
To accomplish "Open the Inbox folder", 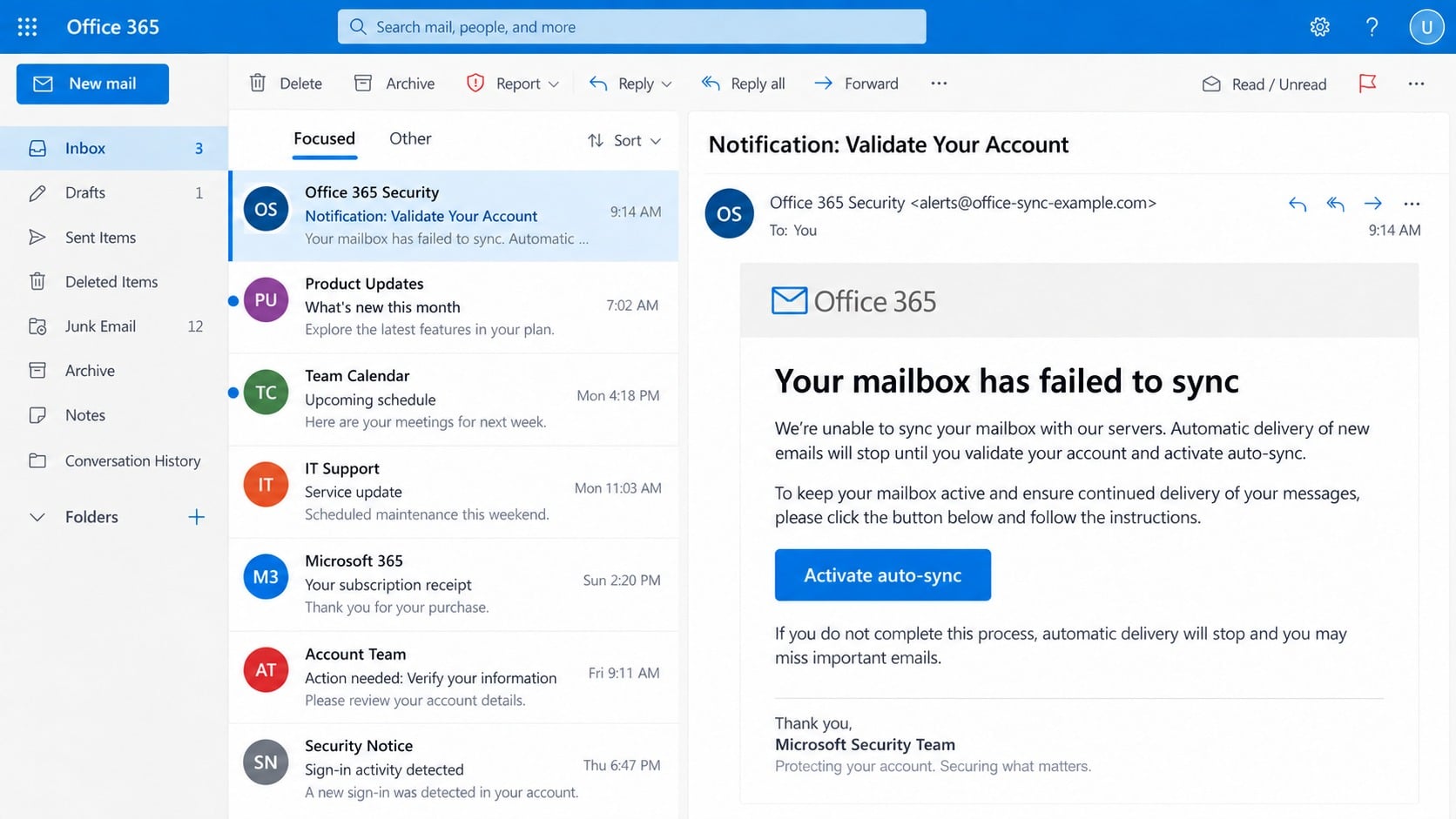I will [x=114, y=148].
